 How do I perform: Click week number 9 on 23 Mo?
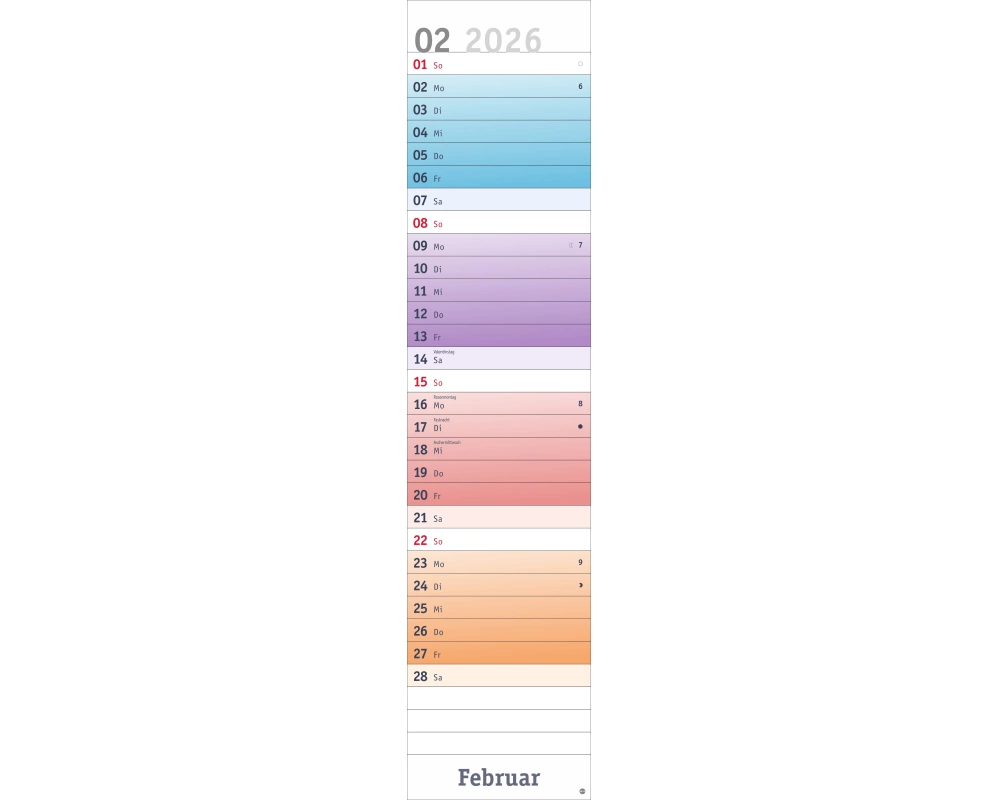[x=580, y=563]
